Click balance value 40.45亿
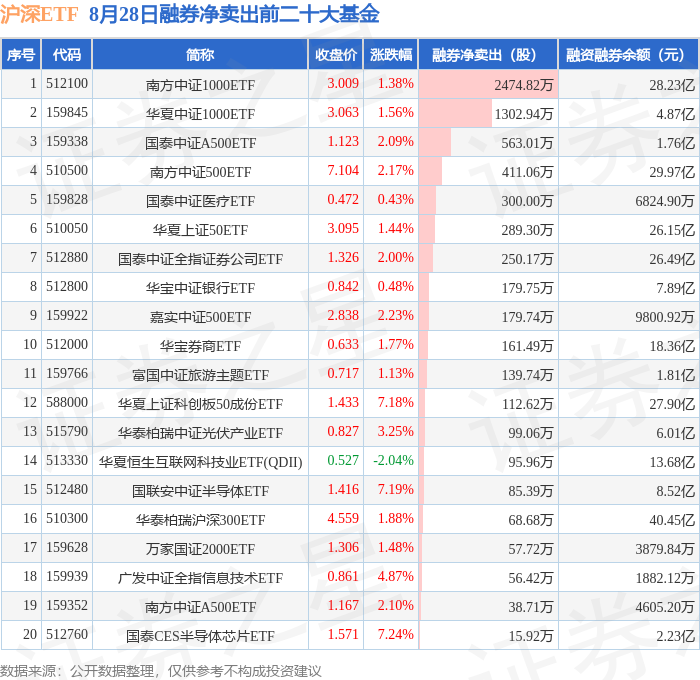 click(x=672, y=520)
